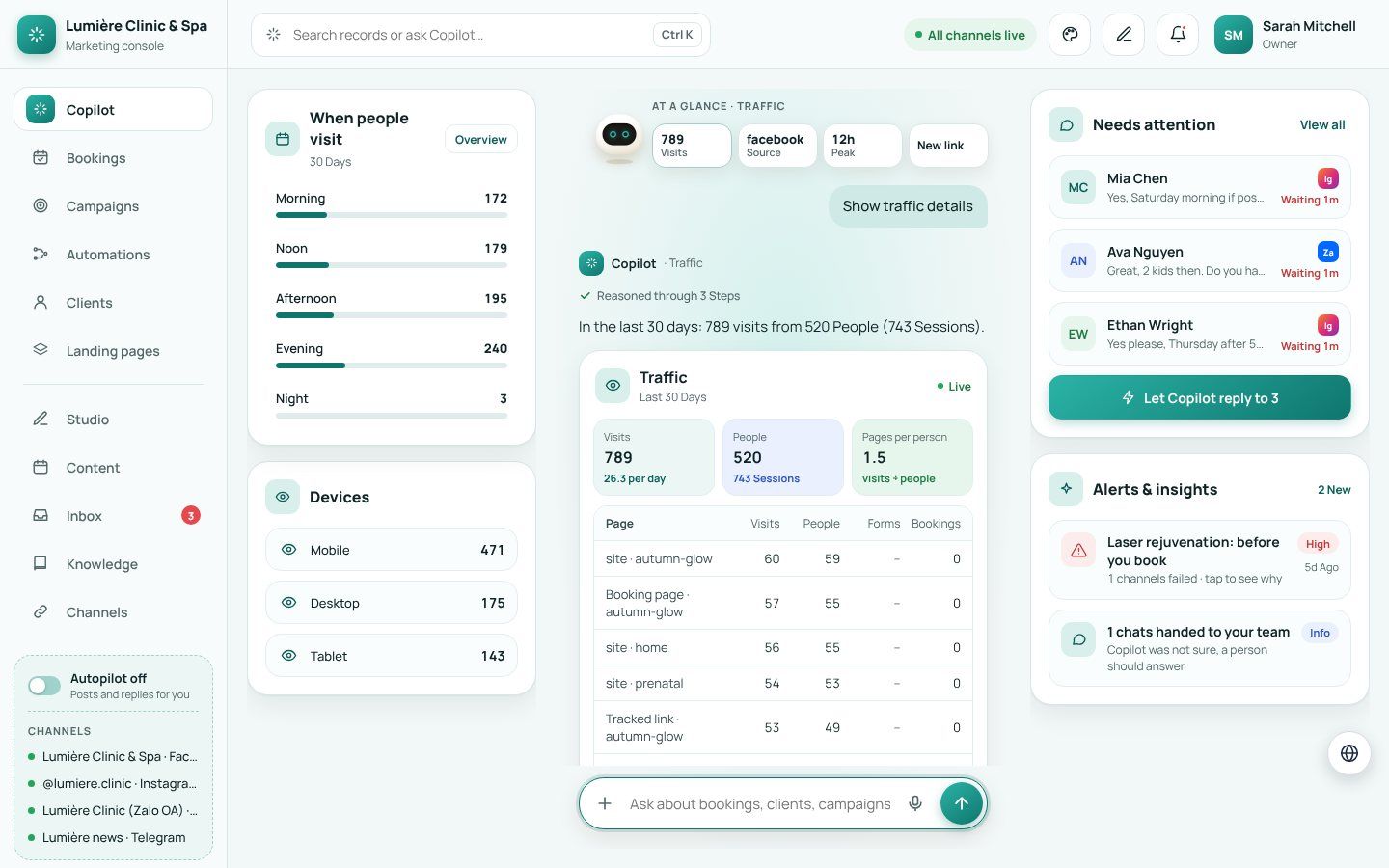Open Ethan Wright's waiting conversation
1389x868 pixels.
(1199, 334)
